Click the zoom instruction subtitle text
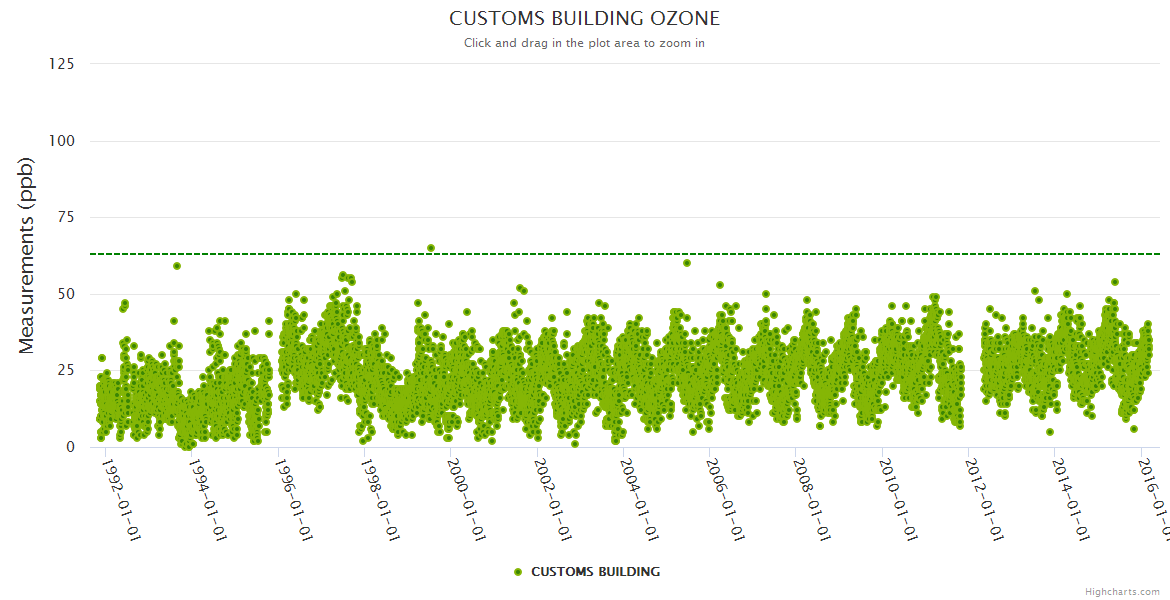 pos(584,43)
